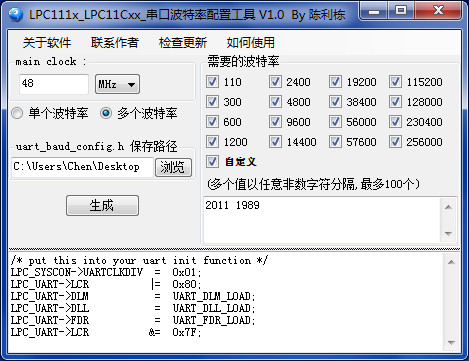
Task: Click the save path field C:\Users\Chen\Desktop
Action: pyautogui.click(x=82, y=167)
